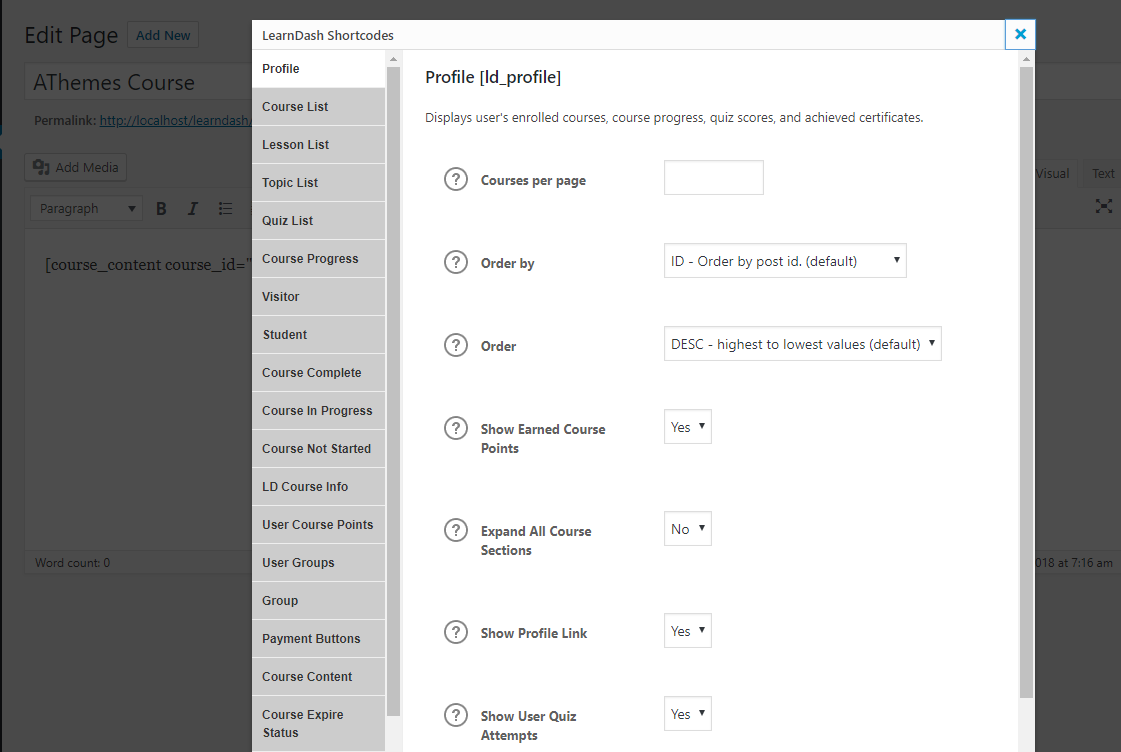This screenshot has height=752, width=1121.
Task: Open the Order DESC dropdown
Action: click(x=802, y=344)
